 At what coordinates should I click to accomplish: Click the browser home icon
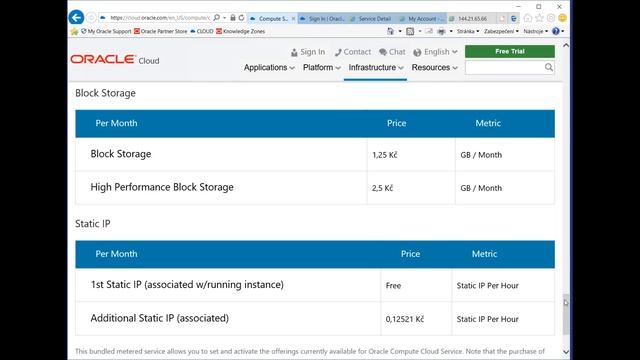[x=528, y=18]
